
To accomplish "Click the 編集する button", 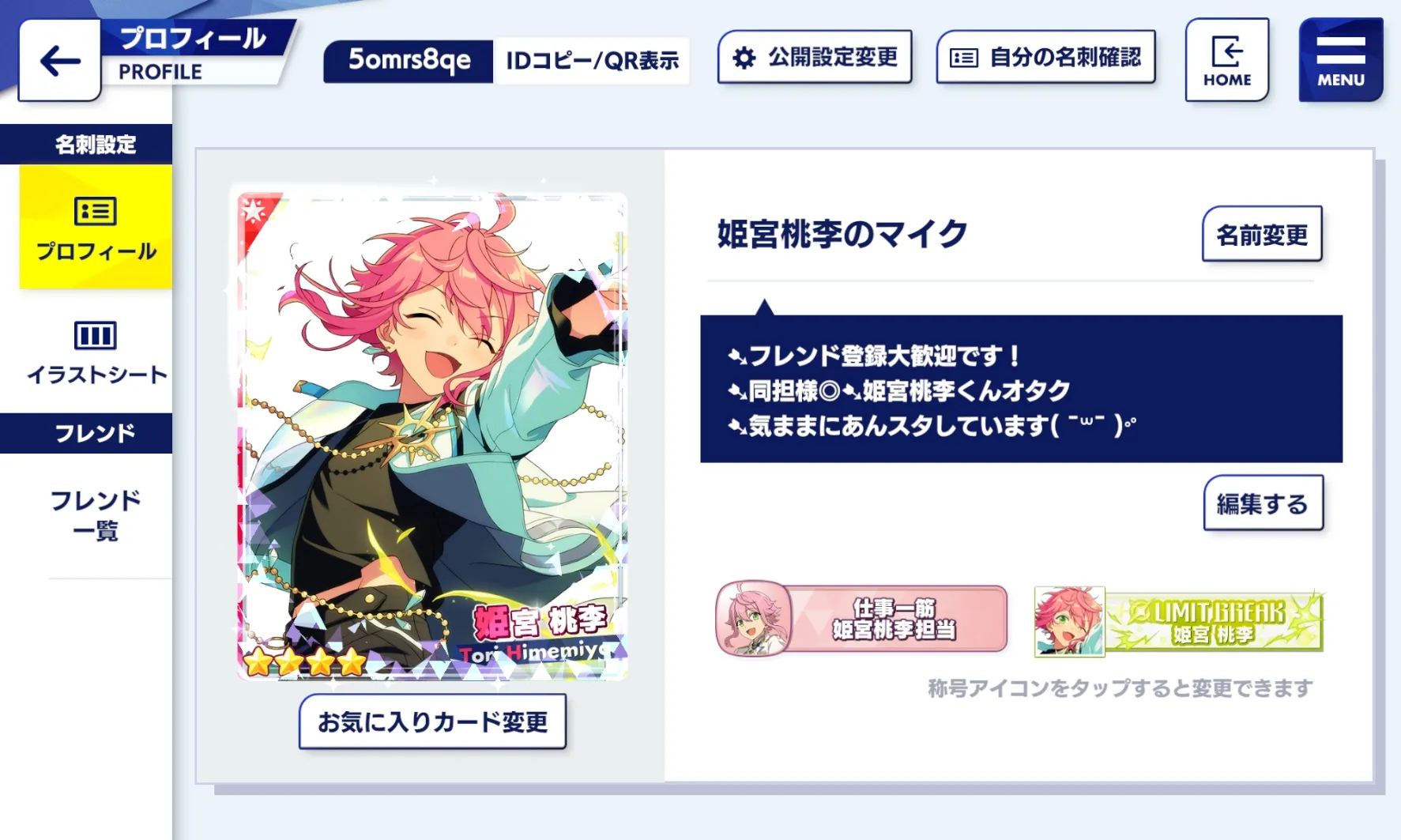I will point(1263,503).
